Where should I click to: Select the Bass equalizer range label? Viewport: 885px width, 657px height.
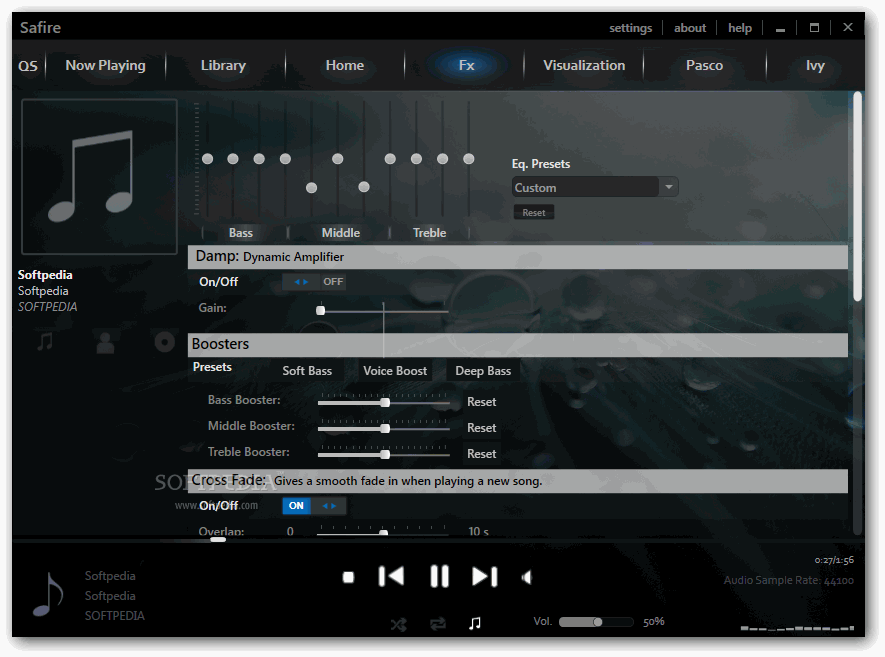pos(241,233)
